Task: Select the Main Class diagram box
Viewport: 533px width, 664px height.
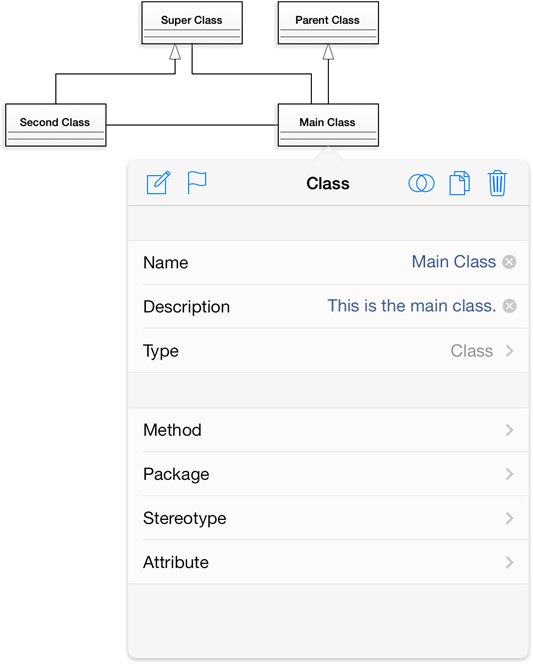Action: [328, 125]
